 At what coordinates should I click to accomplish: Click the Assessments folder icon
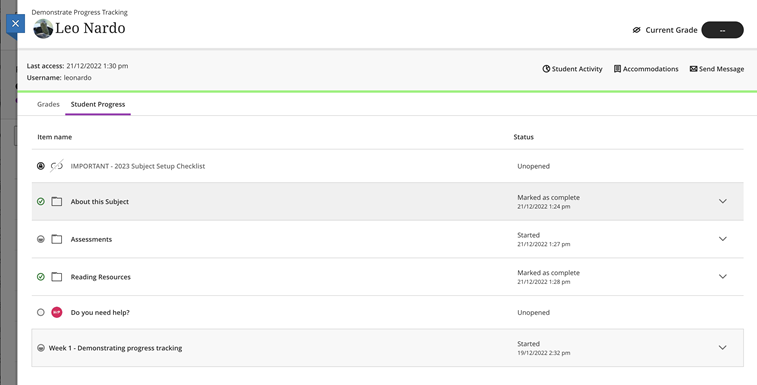(x=56, y=239)
